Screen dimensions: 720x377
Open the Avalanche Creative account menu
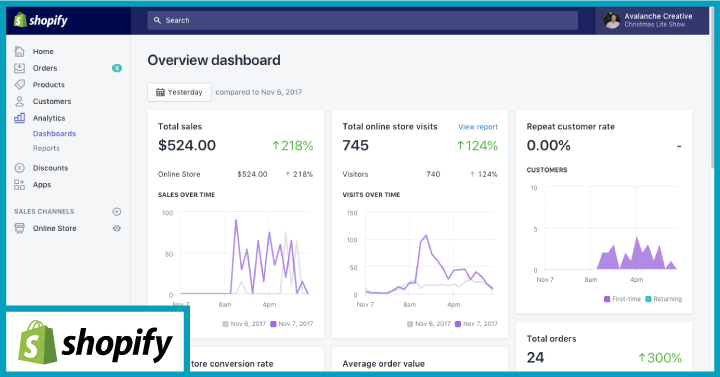coord(652,20)
